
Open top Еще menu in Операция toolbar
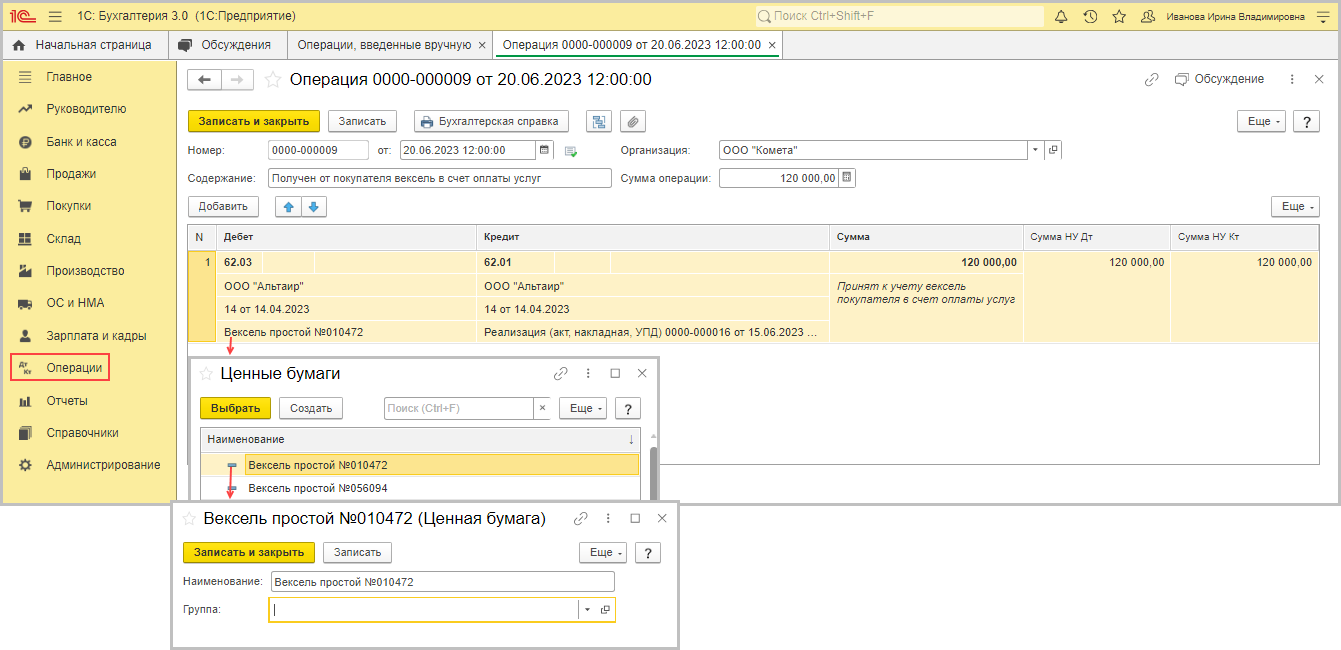(x=1262, y=121)
